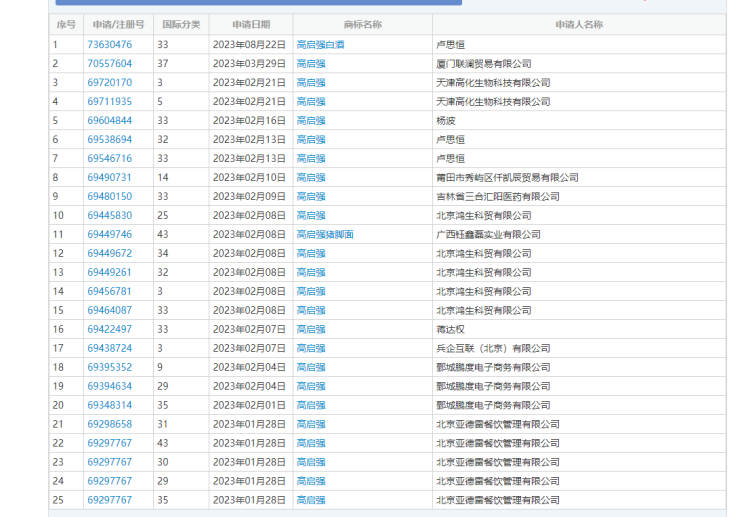
Task: Select application number 69711935
Action: [x=109, y=101]
